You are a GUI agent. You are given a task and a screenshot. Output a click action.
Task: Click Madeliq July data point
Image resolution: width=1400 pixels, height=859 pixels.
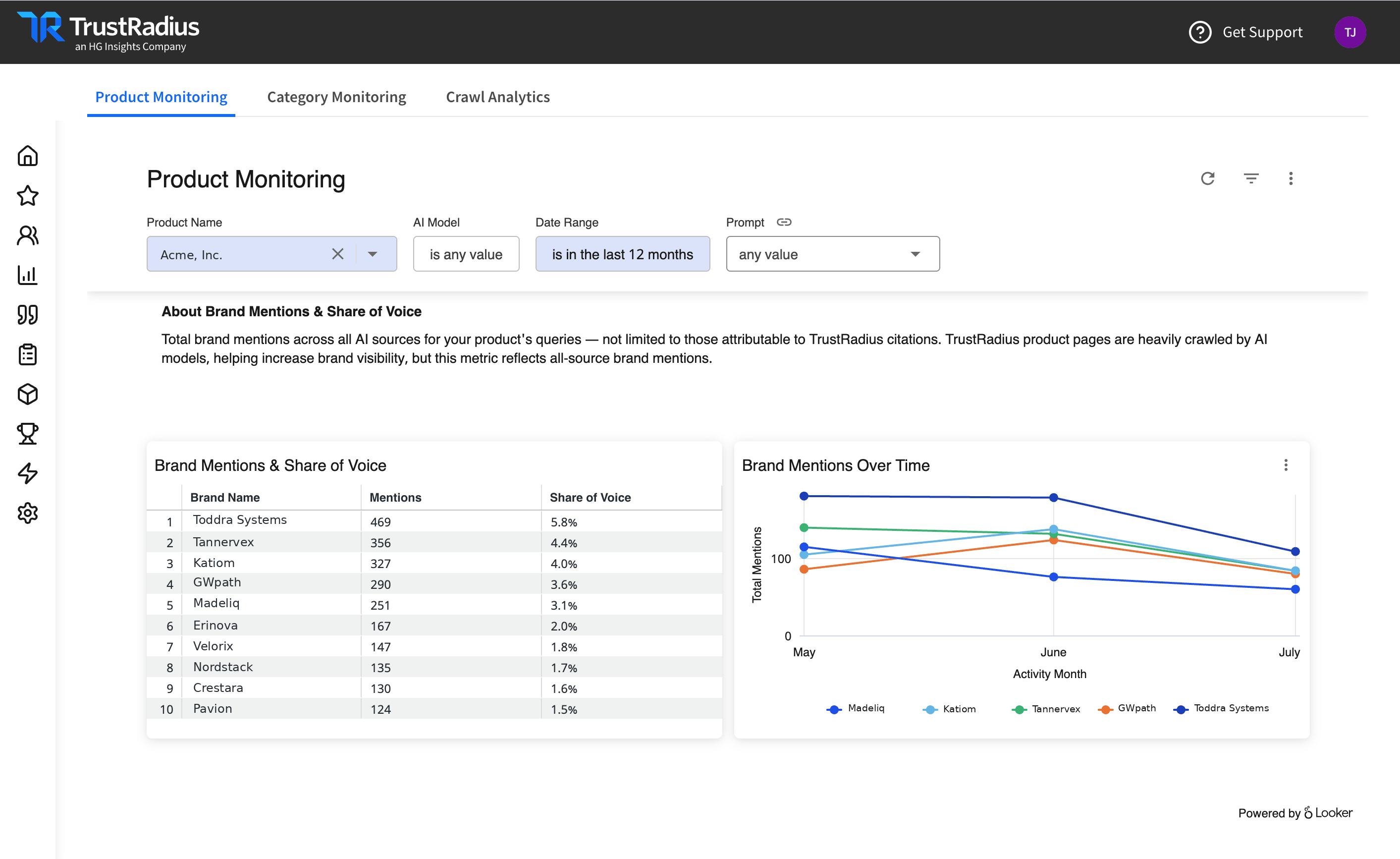pyautogui.click(x=1295, y=589)
